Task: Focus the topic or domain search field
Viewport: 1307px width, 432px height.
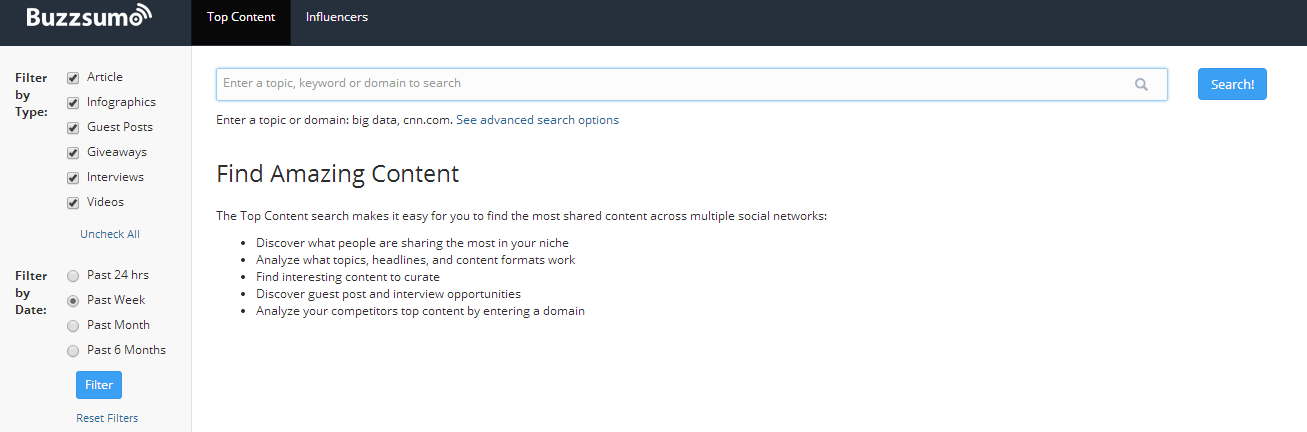Action: 670,84
